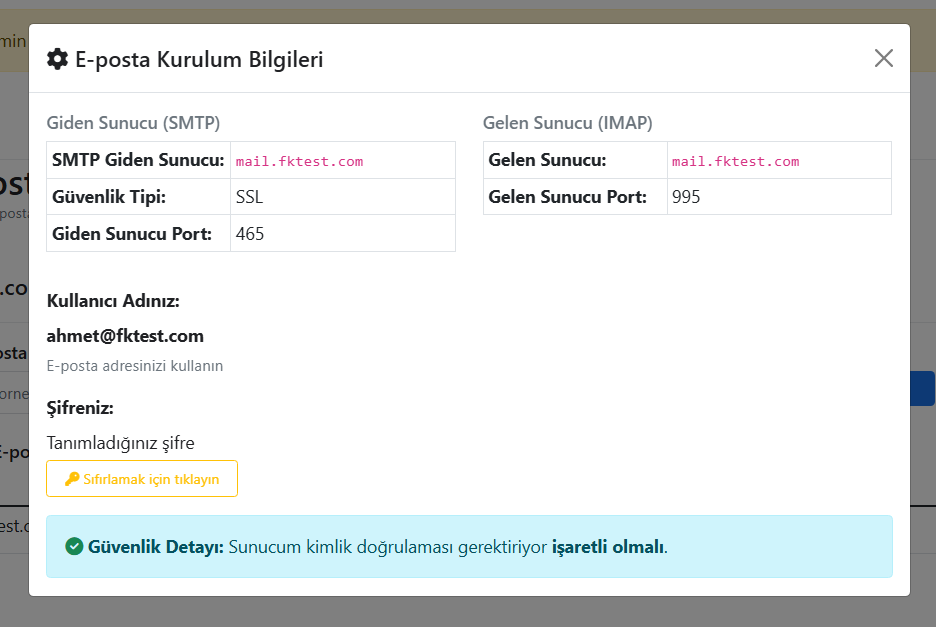
Task: Click the Şifreniz label
Action: click(80, 408)
